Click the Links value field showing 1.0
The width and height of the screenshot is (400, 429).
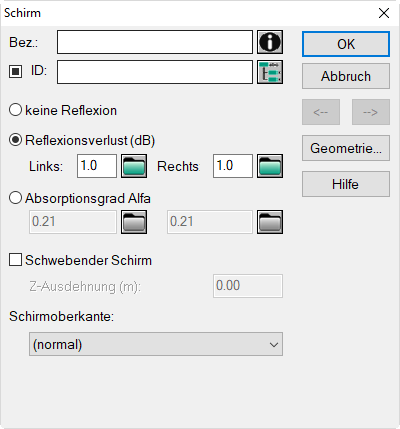click(97, 166)
